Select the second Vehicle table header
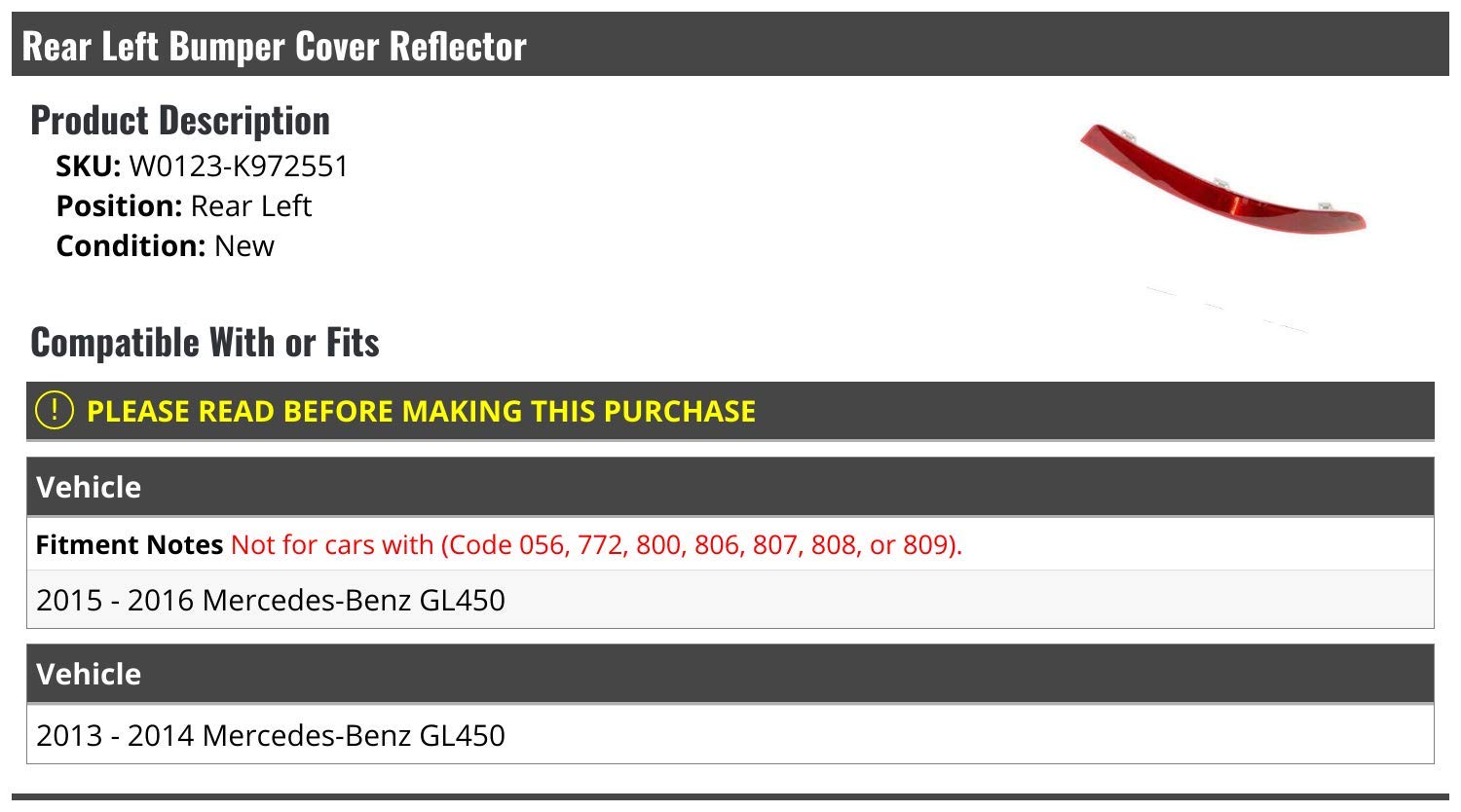 [89, 674]
